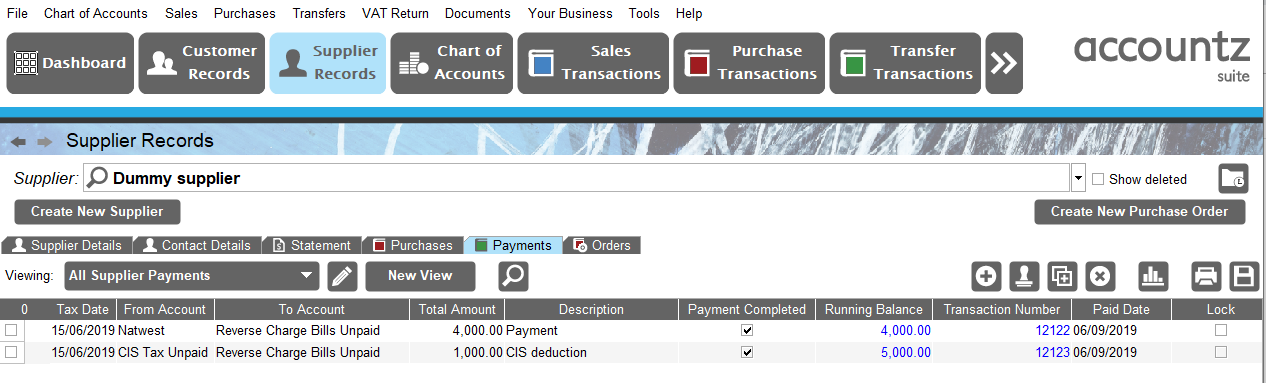The width and height of the screenshot is (1266, 383).
Task: Open transaction number 12122 link
Action: 1052,330
